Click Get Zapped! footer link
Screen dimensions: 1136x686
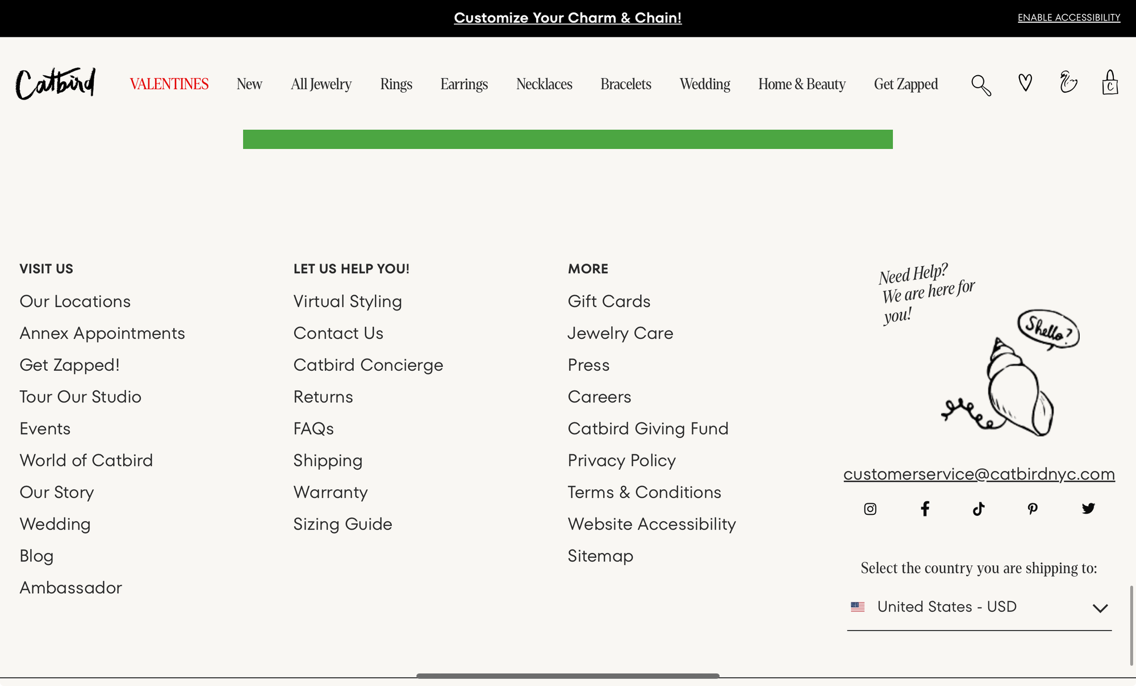coord(70,365)
